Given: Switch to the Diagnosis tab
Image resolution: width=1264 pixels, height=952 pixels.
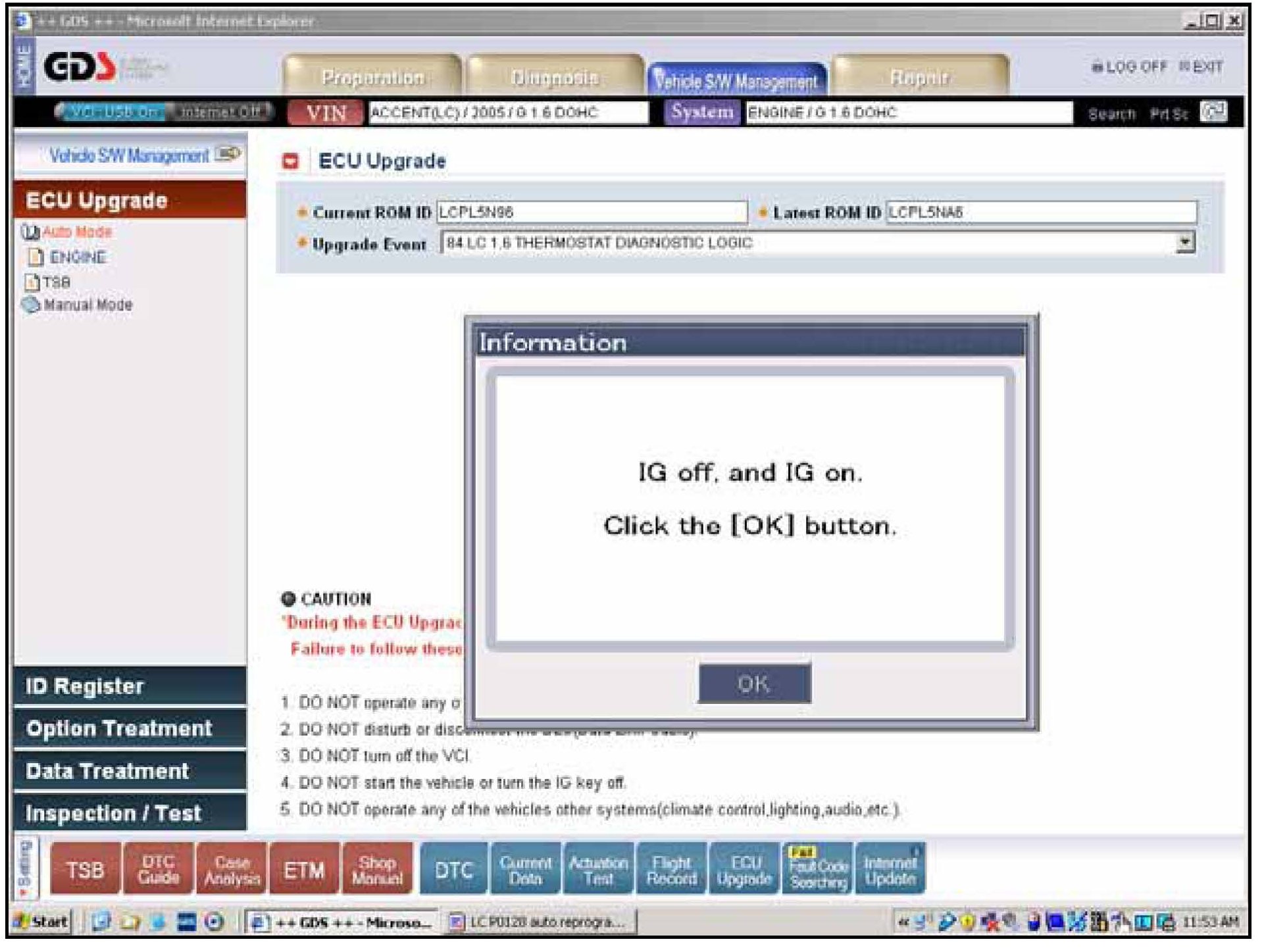Looking at the screenshot, I should tap(555, 78).
